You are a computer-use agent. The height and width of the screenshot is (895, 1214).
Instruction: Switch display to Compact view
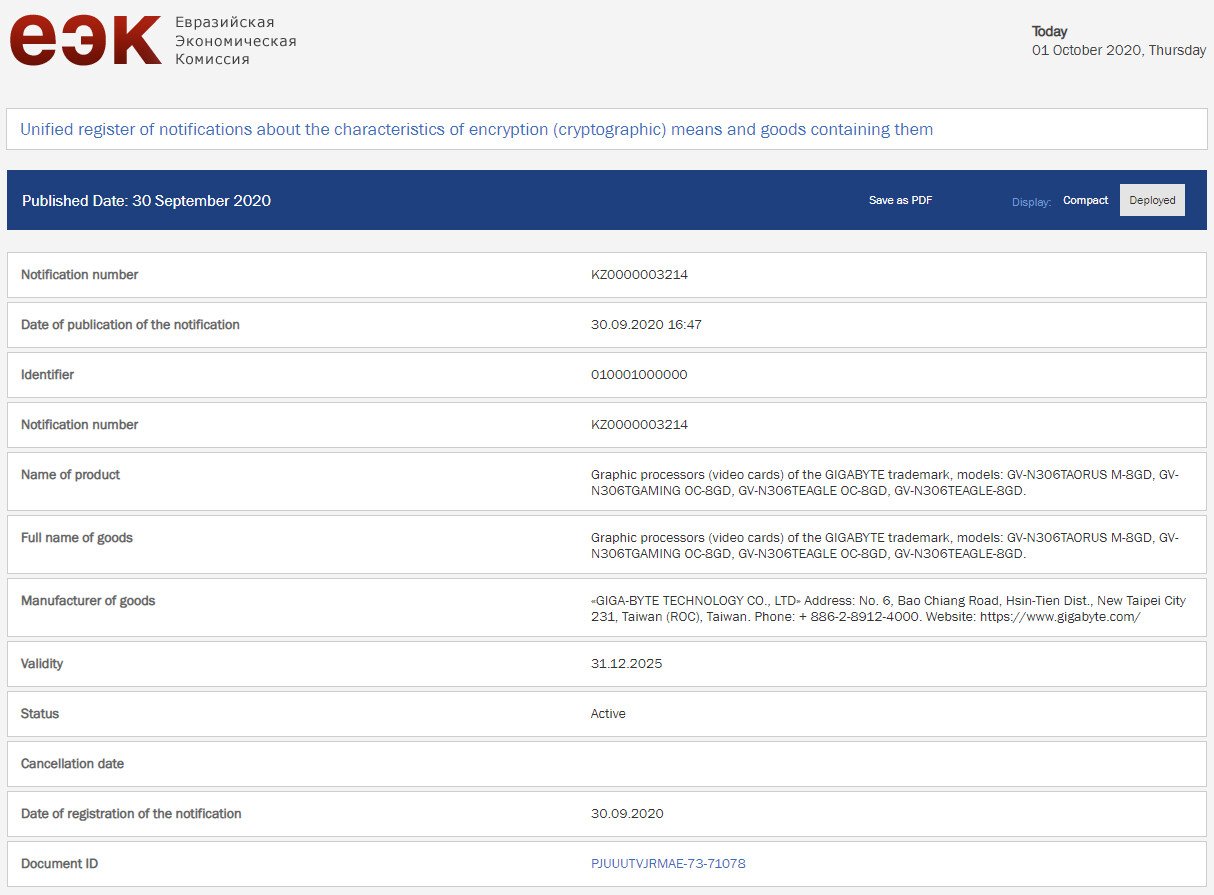pos(1085,200)
